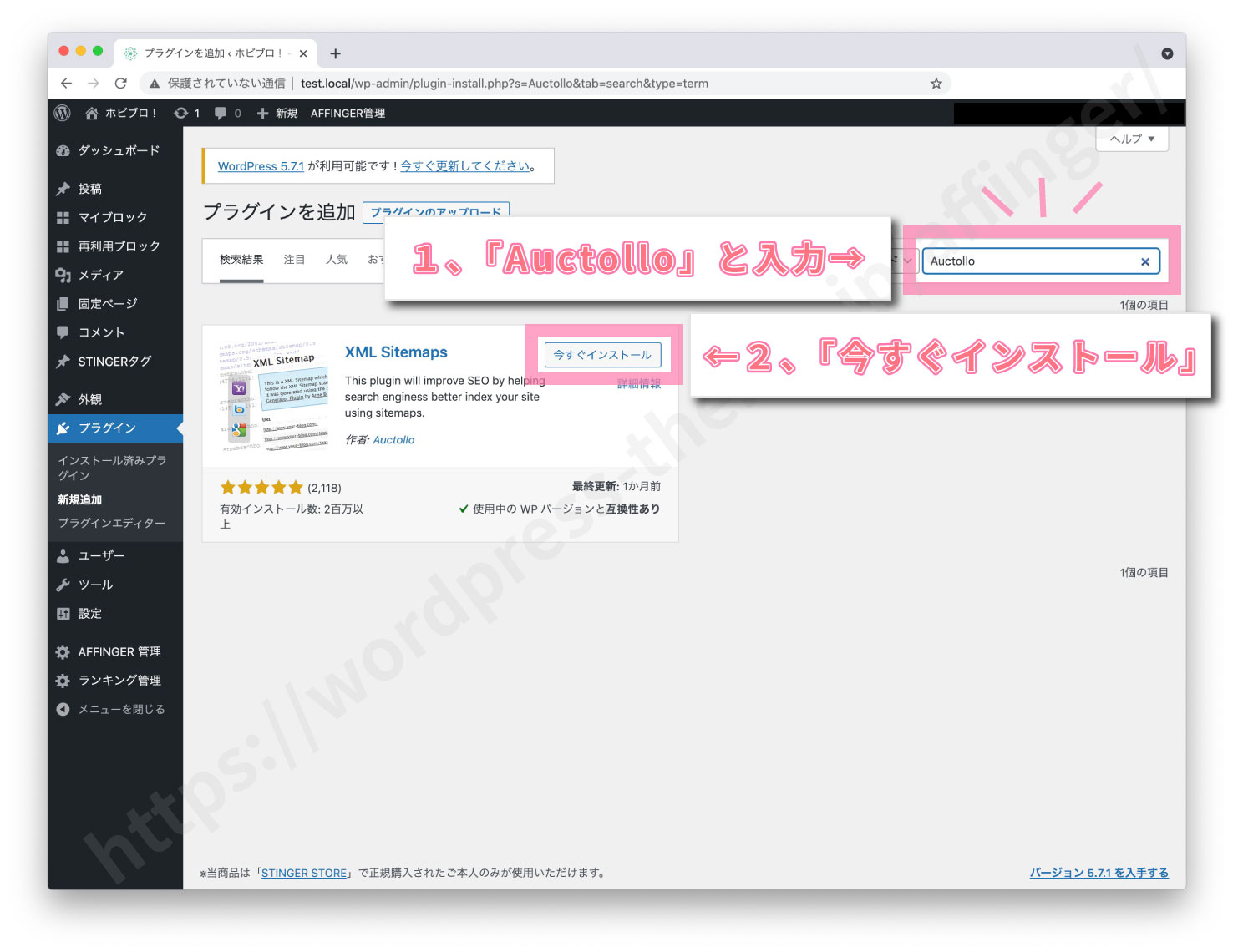The image size is (1233, 952).
Task: Select 新規追加 submenu item
Action: pos(79,499)
